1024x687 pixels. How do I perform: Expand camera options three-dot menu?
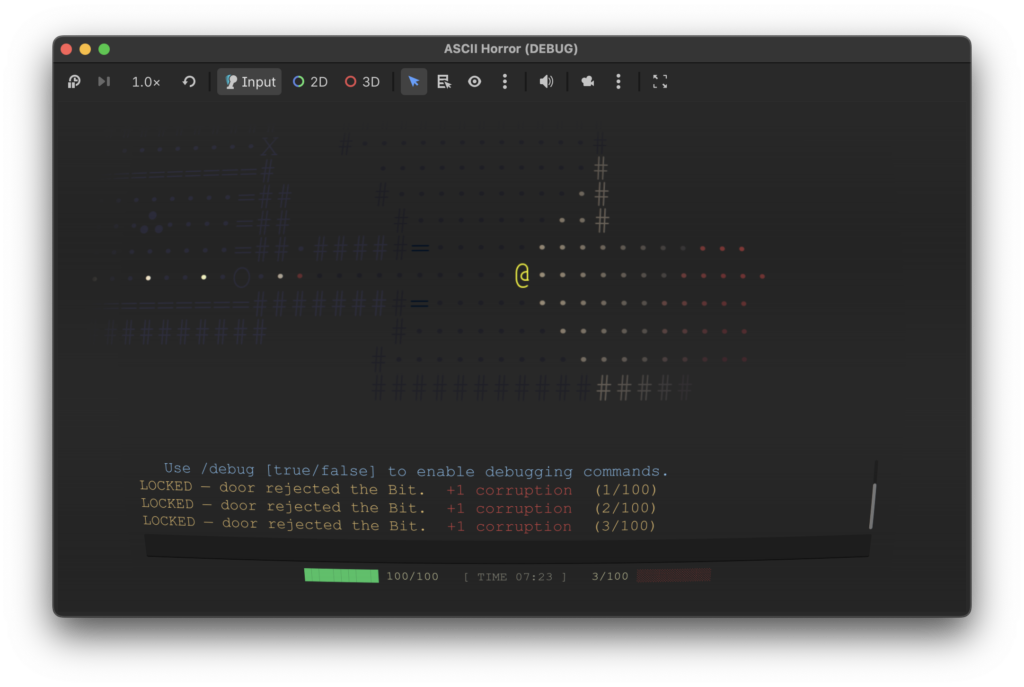[x=618, y=82]
